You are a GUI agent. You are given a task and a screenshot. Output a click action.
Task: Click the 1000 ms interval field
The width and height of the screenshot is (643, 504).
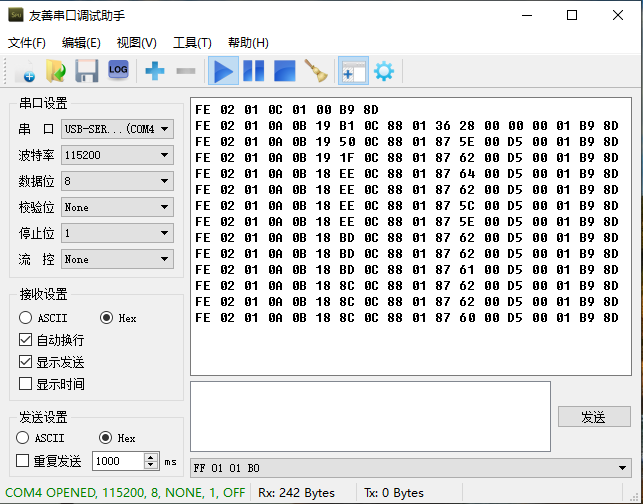pyautogui.click(x=118, y=461)
